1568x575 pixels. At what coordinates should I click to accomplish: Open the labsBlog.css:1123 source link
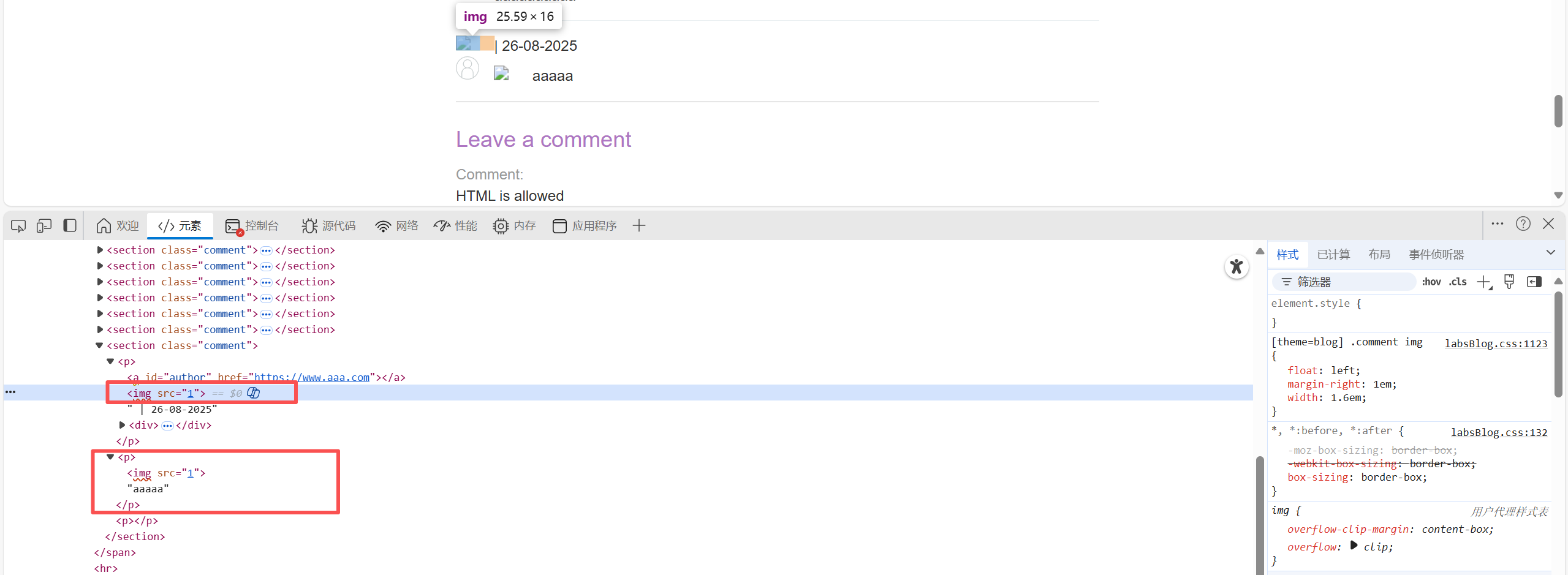click(1496, 344)
